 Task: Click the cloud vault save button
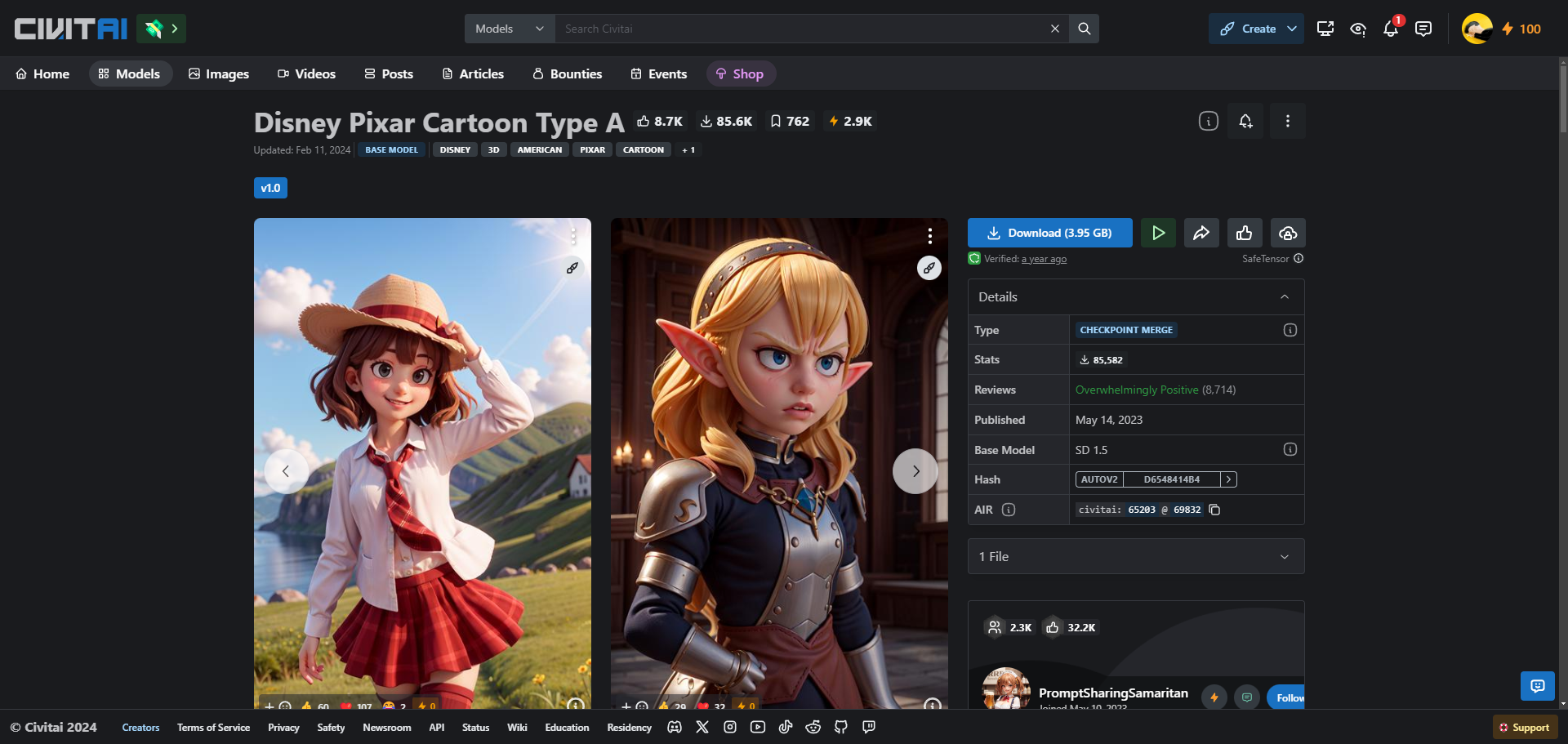pos(1288,233)
